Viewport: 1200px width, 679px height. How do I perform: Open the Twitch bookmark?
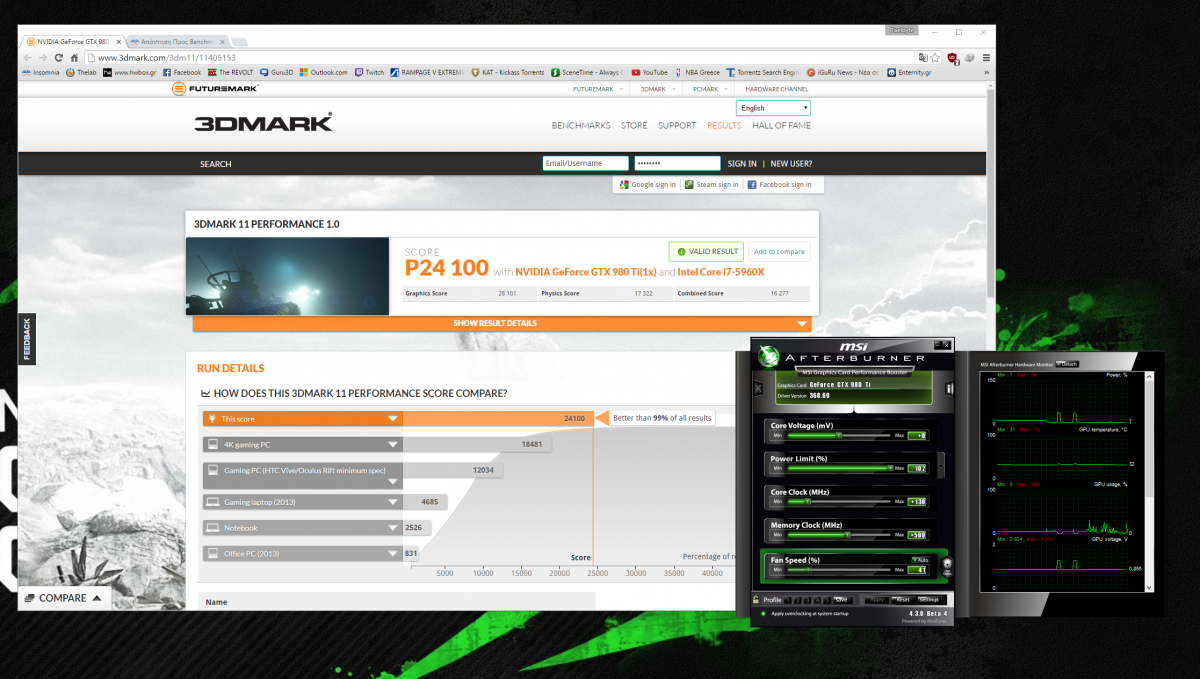(369, 72)
